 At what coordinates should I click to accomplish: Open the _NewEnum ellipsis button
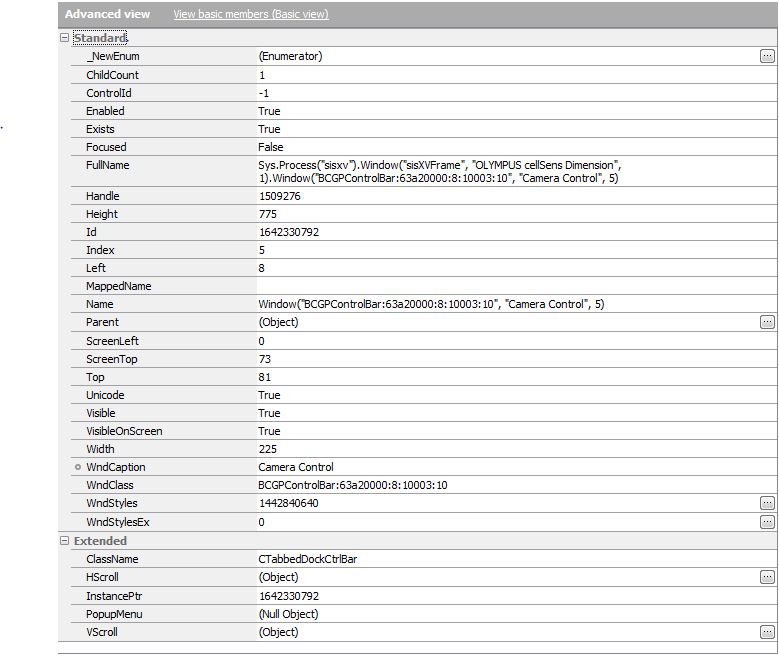pos(767,57)
